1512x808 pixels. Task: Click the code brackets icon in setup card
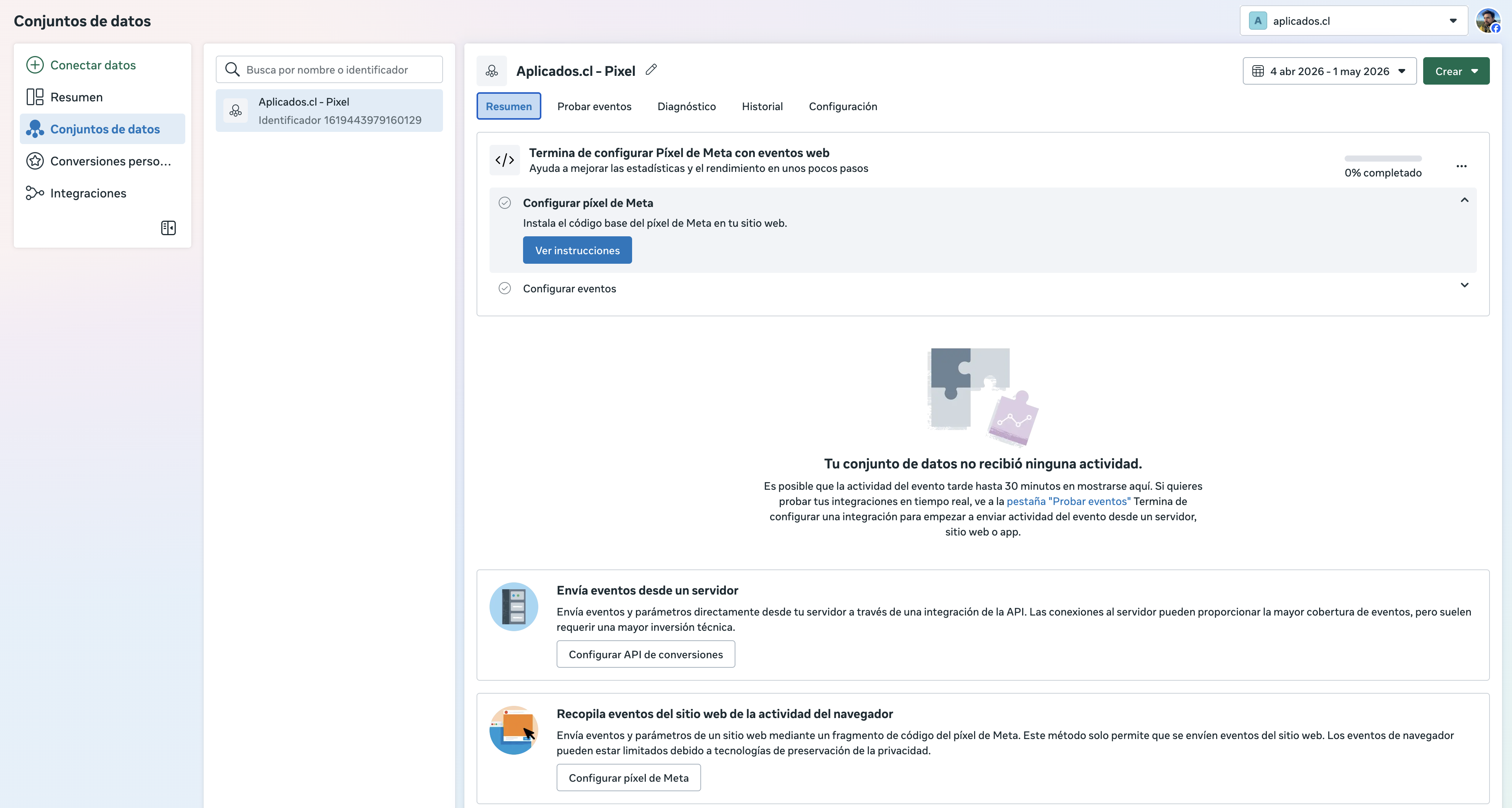click(x=505, y=160)
